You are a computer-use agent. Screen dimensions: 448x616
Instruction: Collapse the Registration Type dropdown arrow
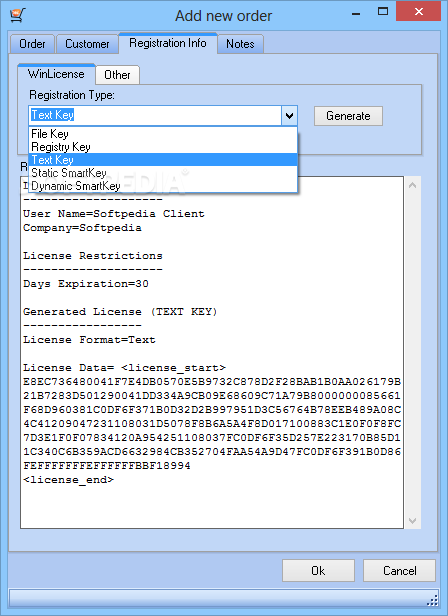click(x=289, y=116)
